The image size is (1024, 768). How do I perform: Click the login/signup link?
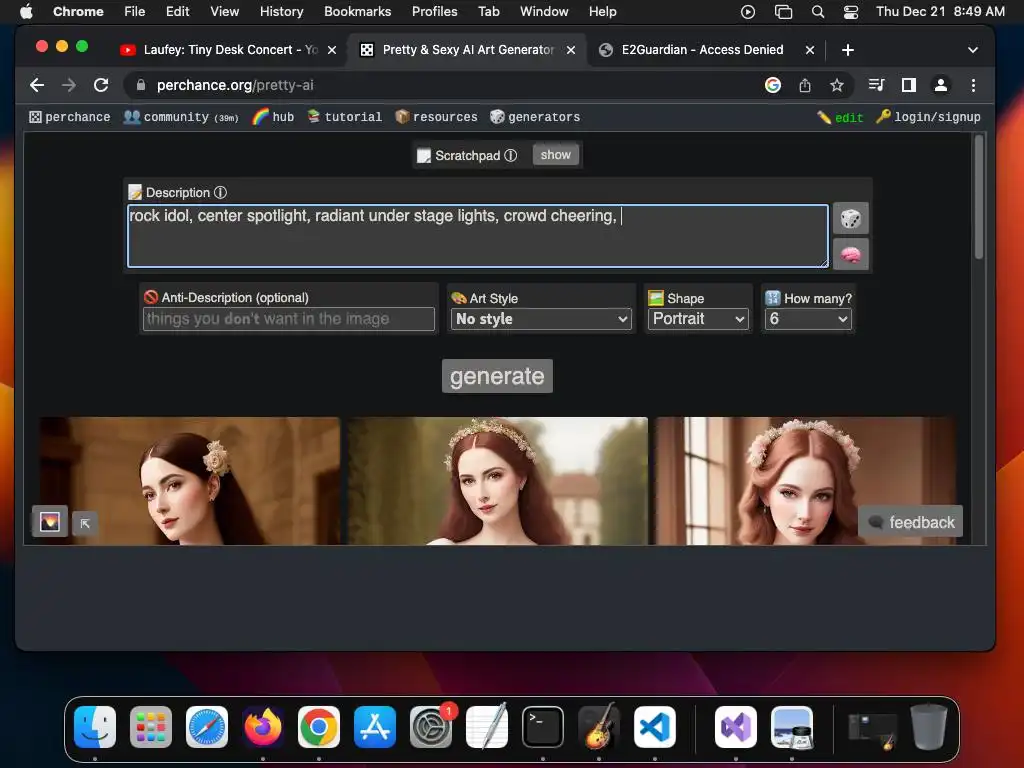928,117
